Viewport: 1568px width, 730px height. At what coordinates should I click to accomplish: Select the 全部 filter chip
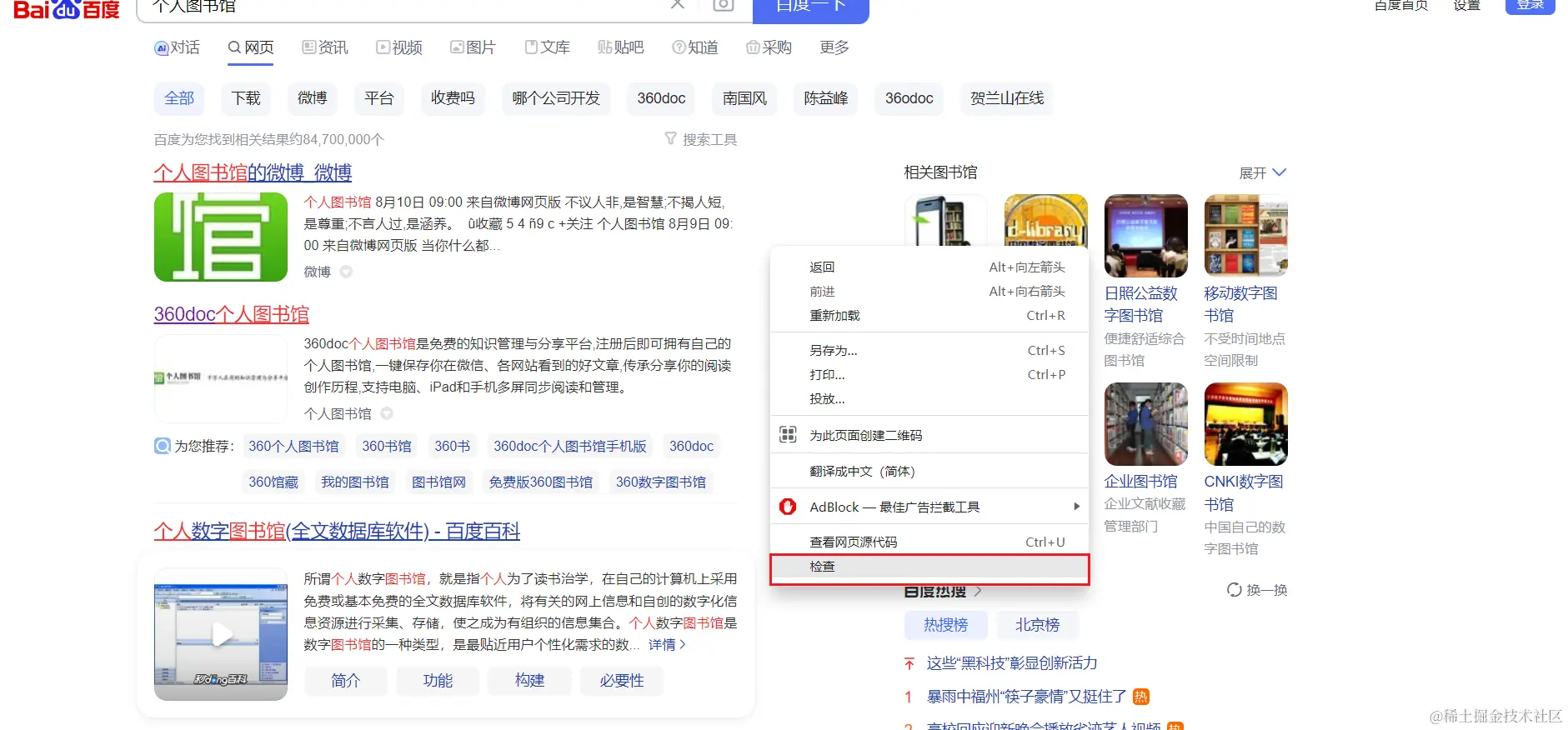pos(179,98)
